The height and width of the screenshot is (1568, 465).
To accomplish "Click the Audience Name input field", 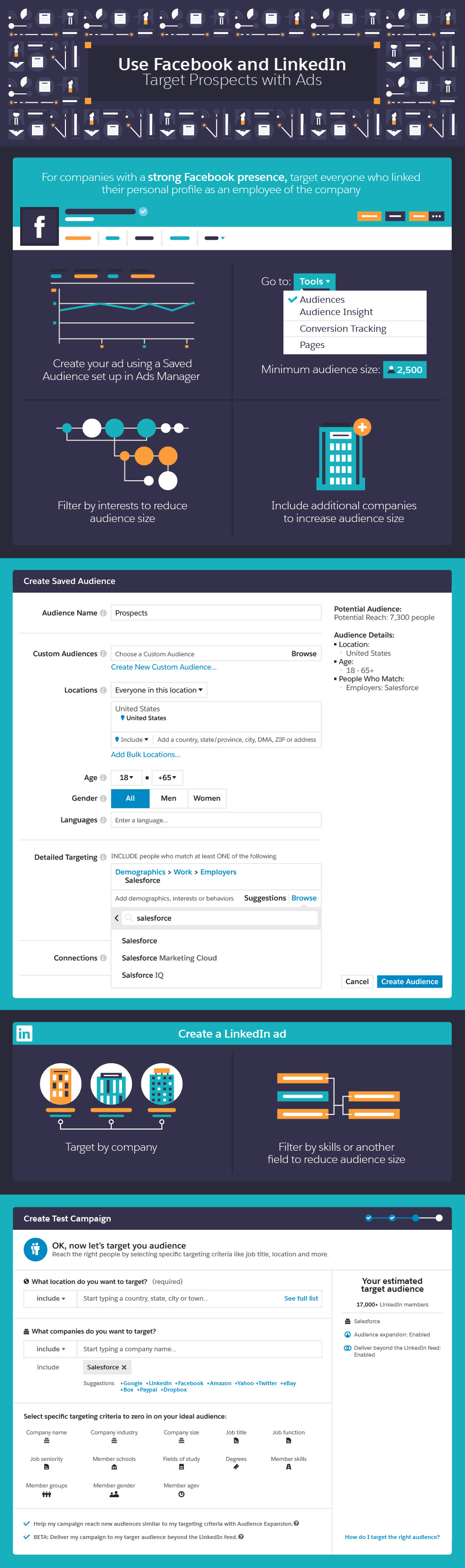I will pyautogui.click(x=216, y=613).
